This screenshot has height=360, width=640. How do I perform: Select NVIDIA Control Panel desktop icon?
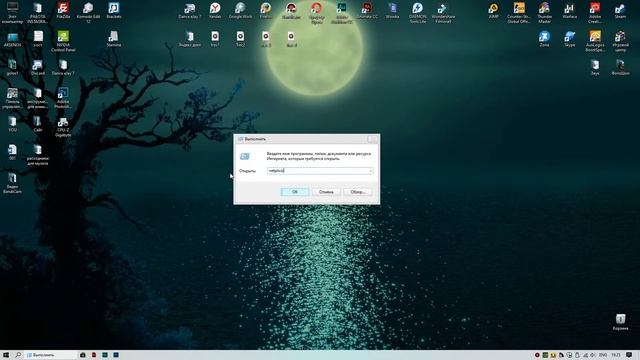(63, 41)
